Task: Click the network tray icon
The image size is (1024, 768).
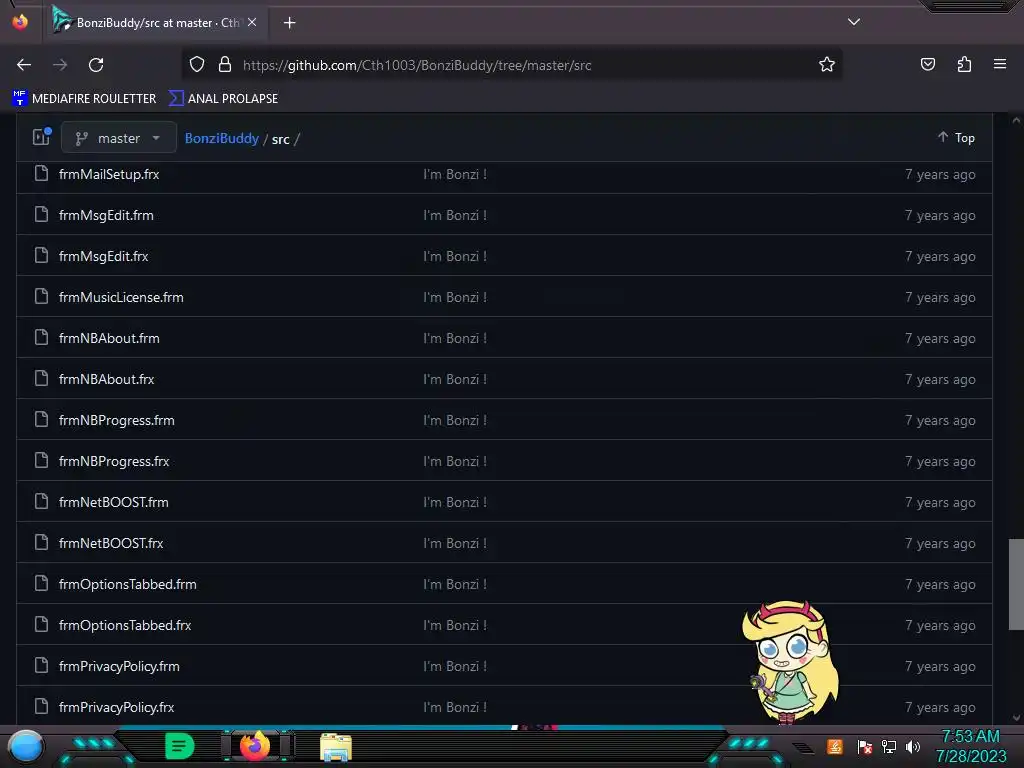Action: pos(889,747)
